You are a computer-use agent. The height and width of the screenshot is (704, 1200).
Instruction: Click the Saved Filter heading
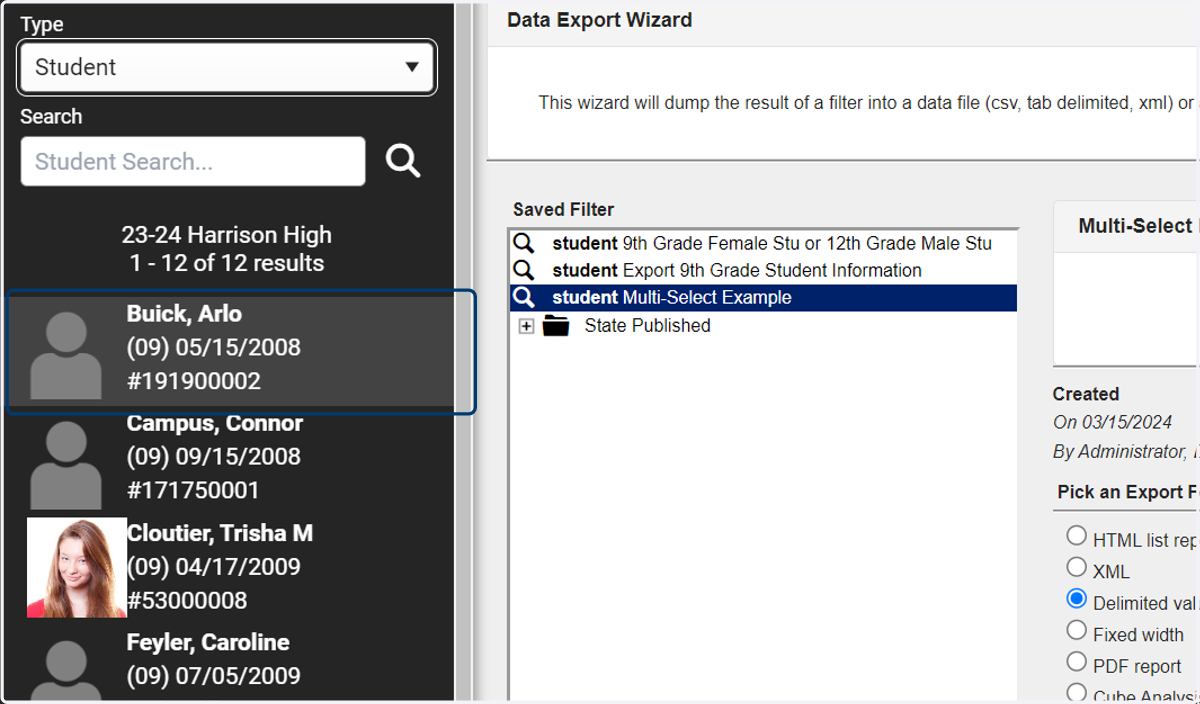pos(563,210)
